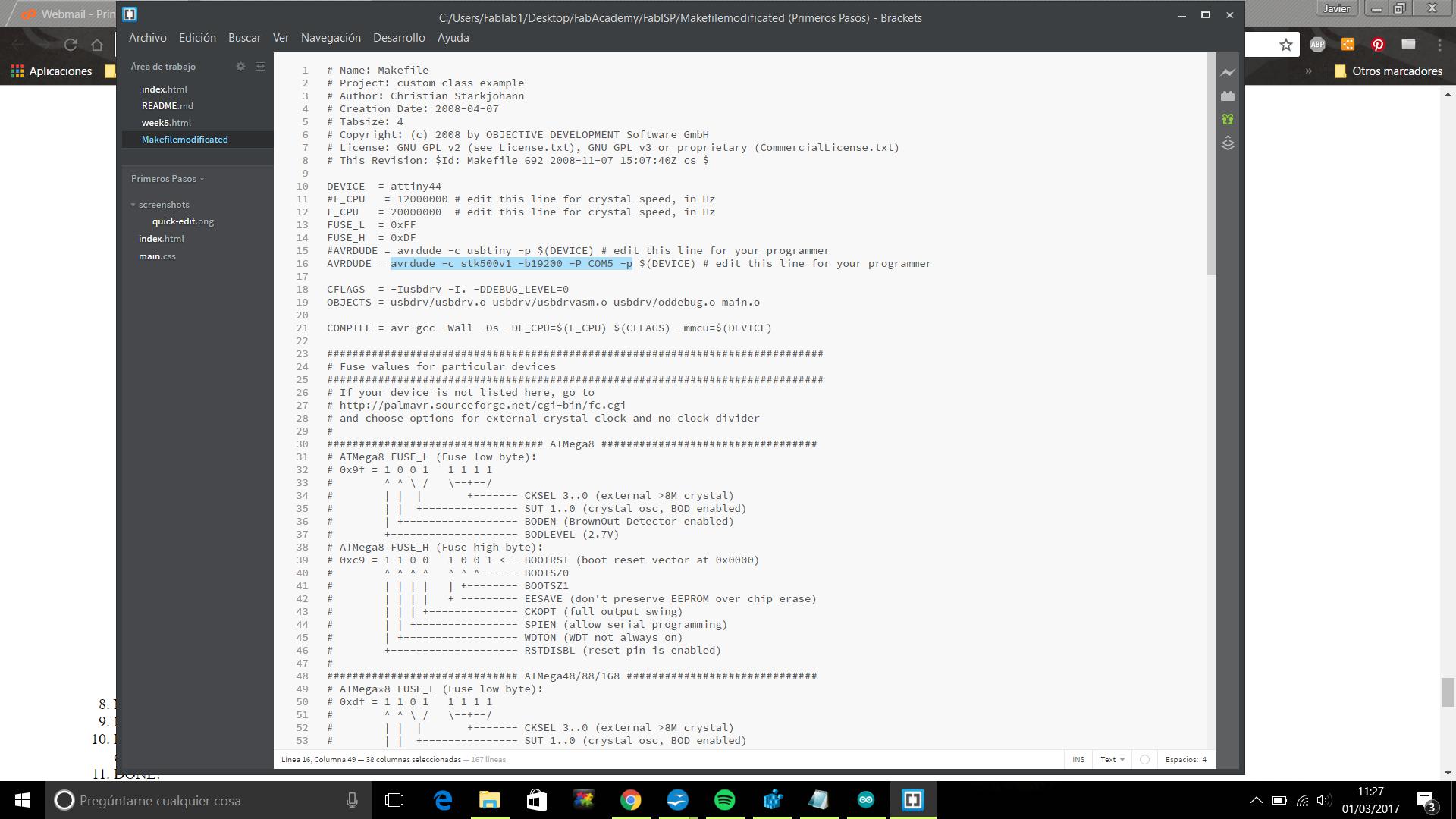The height and width of the screenshot is (819, 1456).
Task: Expand the Primeros Pasos project dropdown
Action: [x=168, y=179]
